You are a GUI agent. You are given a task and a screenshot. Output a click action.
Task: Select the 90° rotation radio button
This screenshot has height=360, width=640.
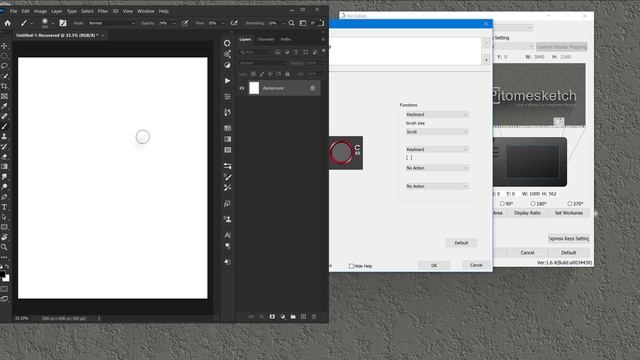click(x=502, y=203)
